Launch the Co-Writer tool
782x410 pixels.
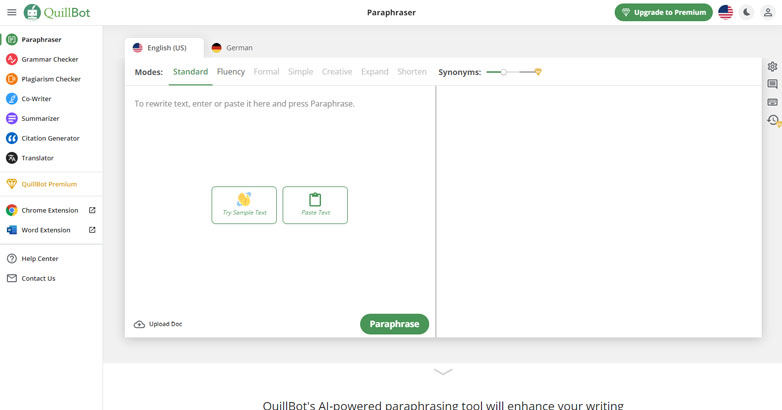pyautogui.click(x=36, y=99)
